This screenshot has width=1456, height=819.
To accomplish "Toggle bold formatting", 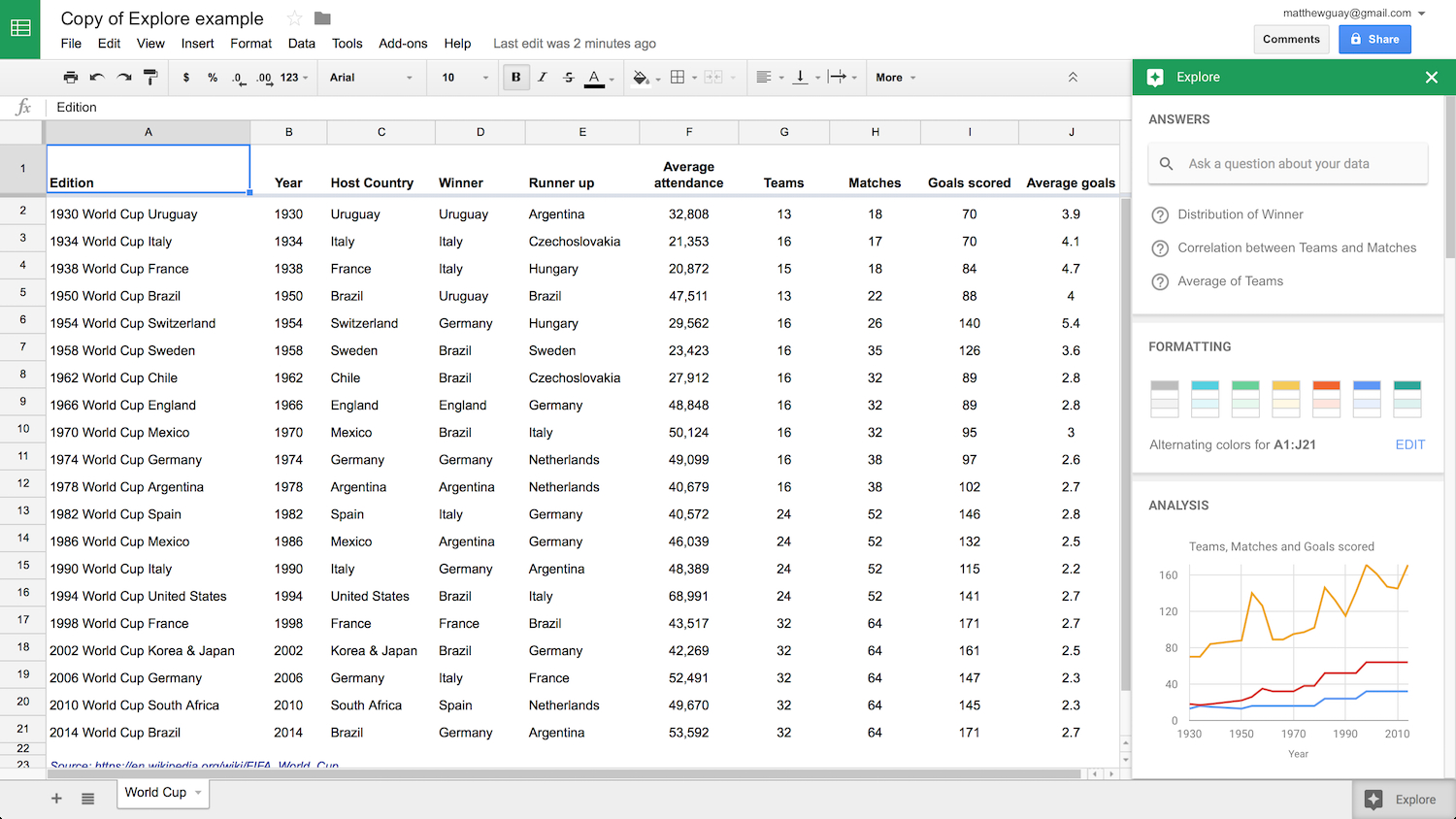I will click(x=515, y=77).
